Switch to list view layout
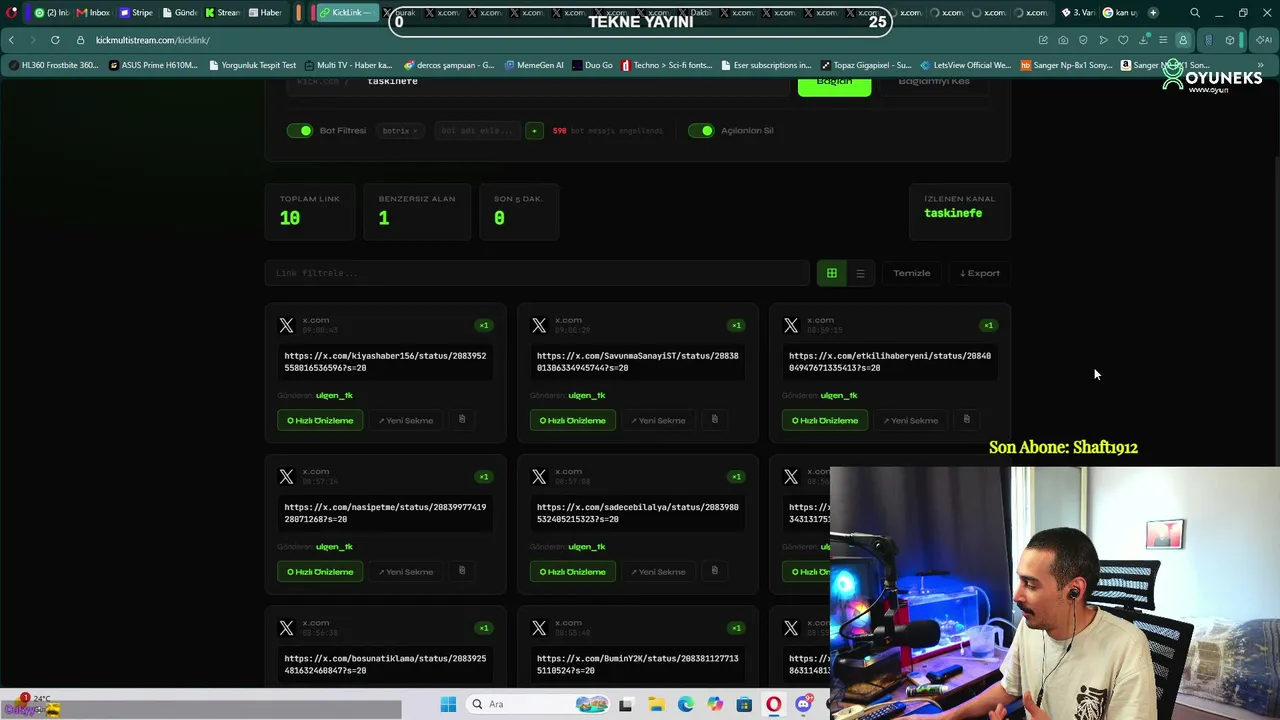The image size is (1280, 720). point(860,273)
